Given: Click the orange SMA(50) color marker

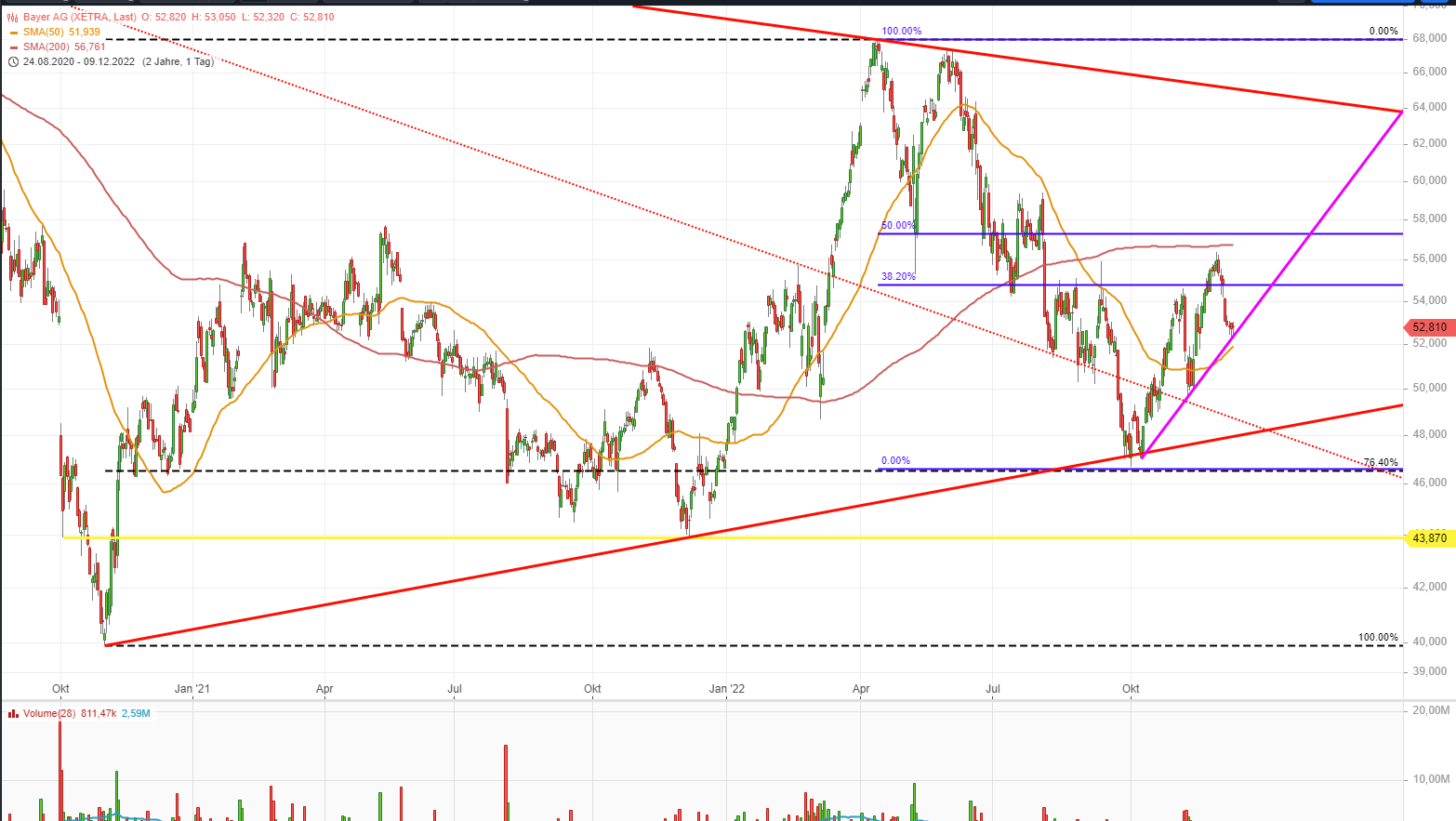Looking at the screenshot, I should pyautogui.click(x=14, y=33).
